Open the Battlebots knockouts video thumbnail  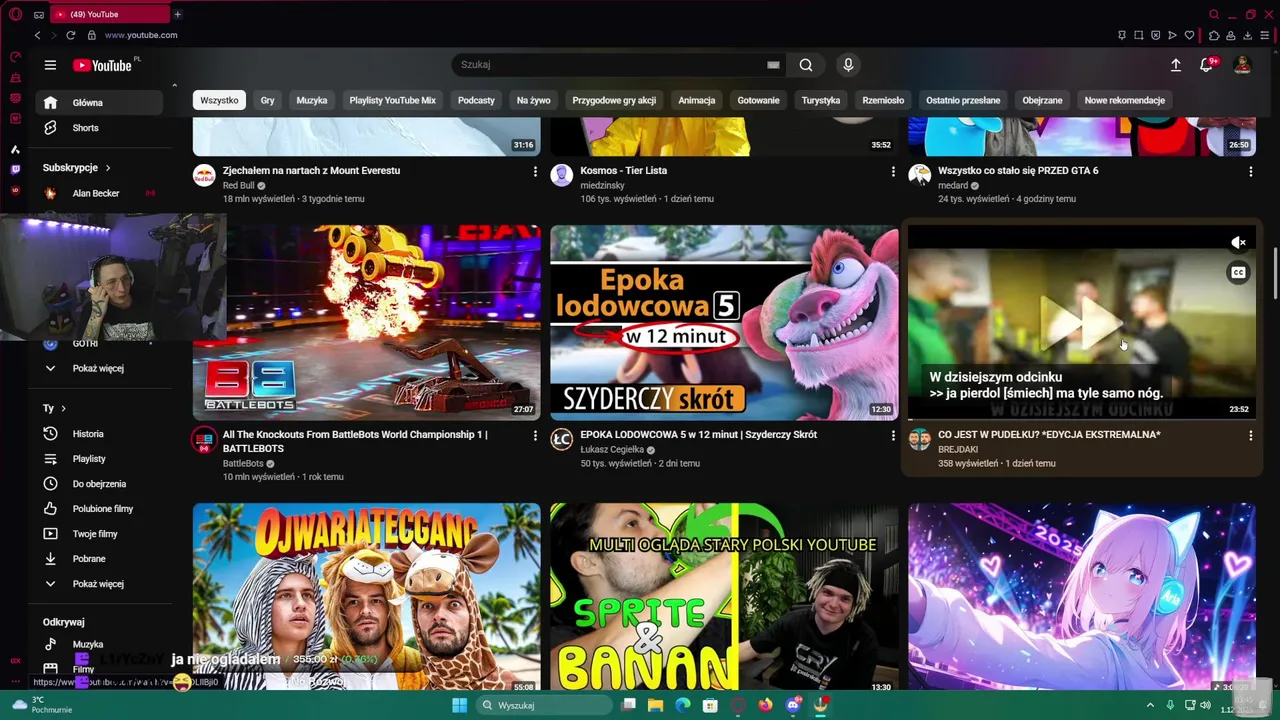click(367, 322)
